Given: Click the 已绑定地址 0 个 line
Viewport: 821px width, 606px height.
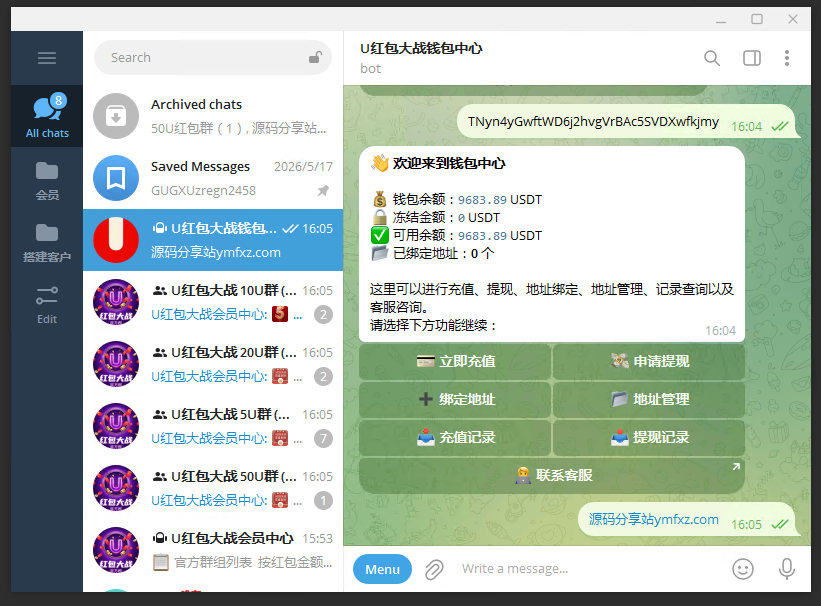Looking at the screenshot, I should coord(433,254).
